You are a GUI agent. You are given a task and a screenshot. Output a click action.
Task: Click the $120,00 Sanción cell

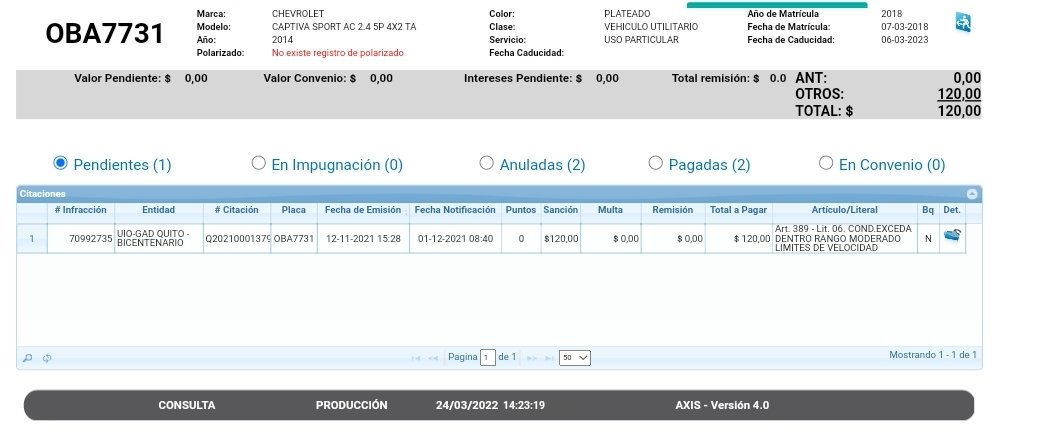[x=560, y=238]
